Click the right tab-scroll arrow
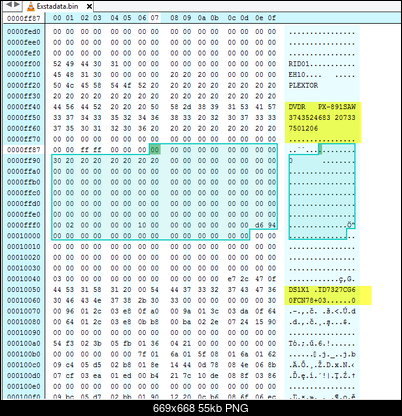This screenshot has width=402, height=416. point(17,5)
